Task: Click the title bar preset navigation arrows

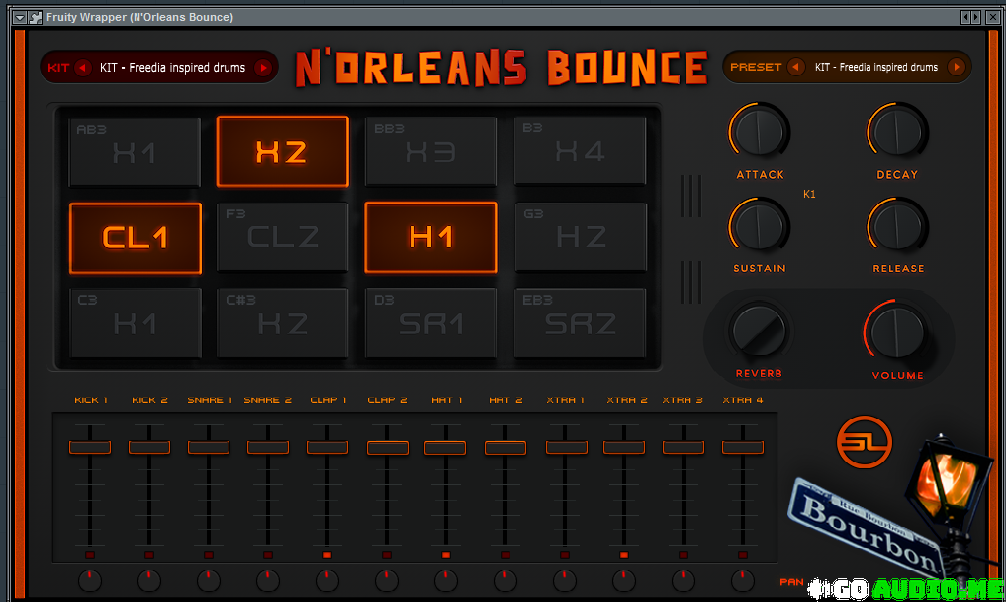Action: pos(970,17)
